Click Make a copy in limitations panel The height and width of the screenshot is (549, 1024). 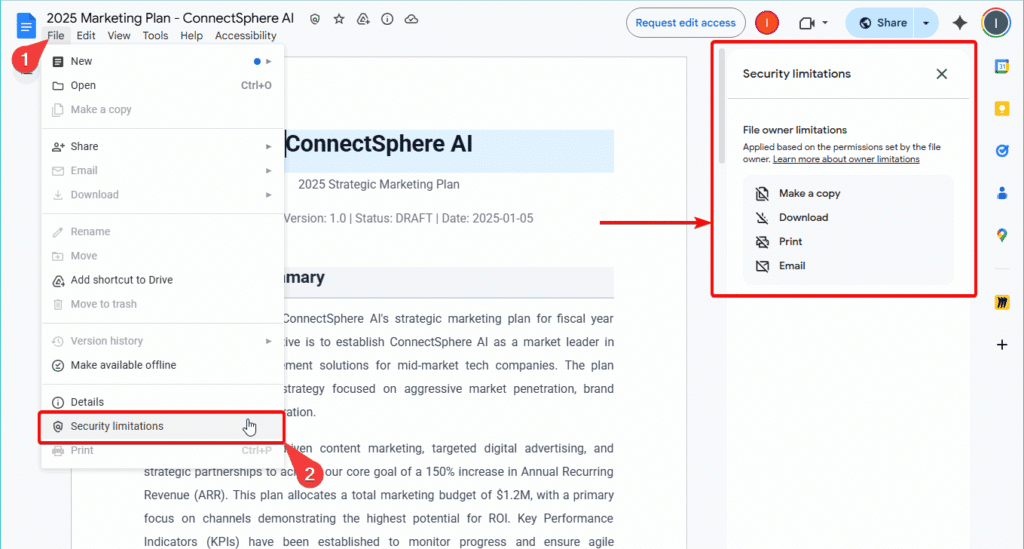point(809,193)
